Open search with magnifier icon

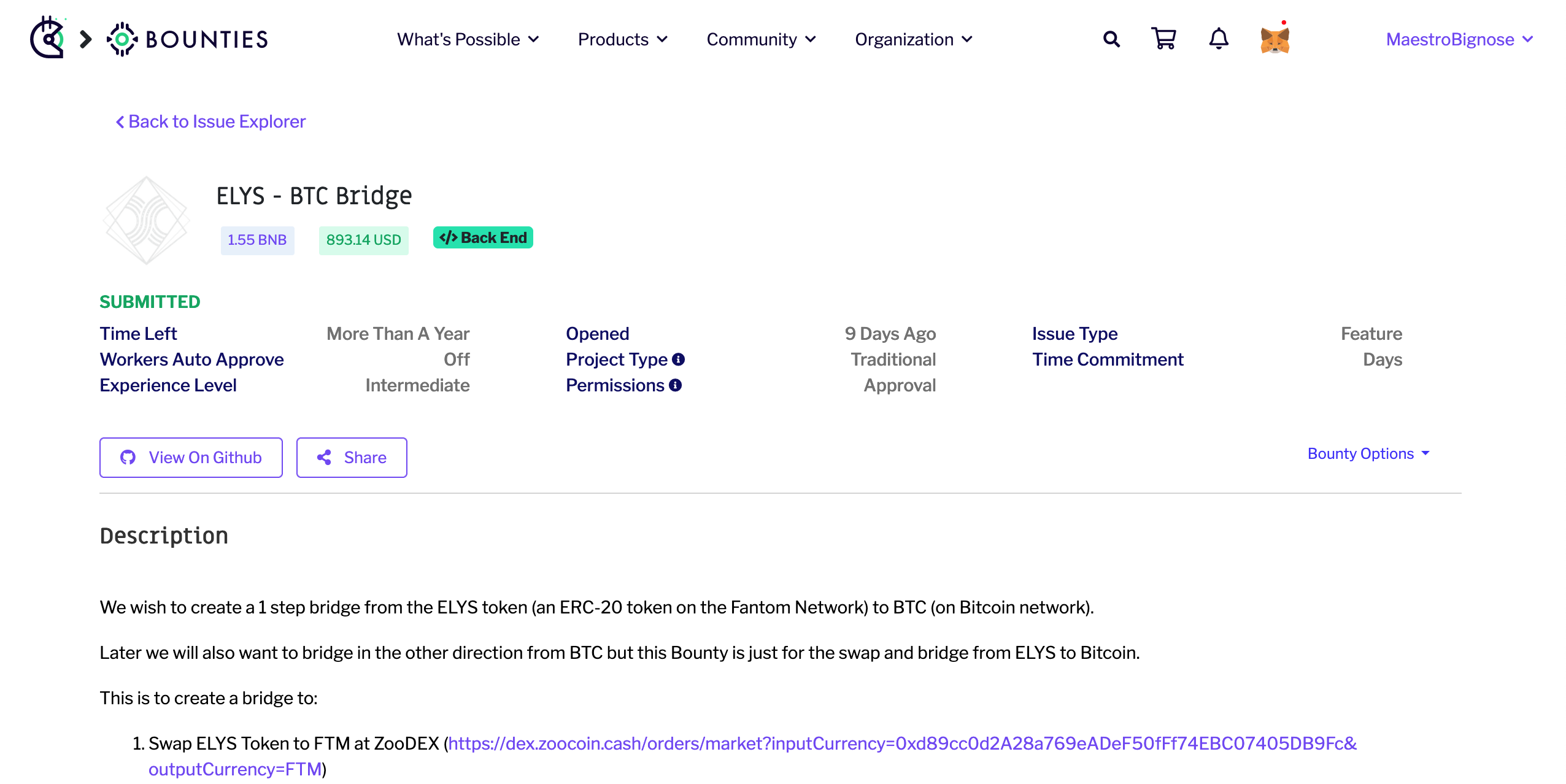pos(1111,39)
